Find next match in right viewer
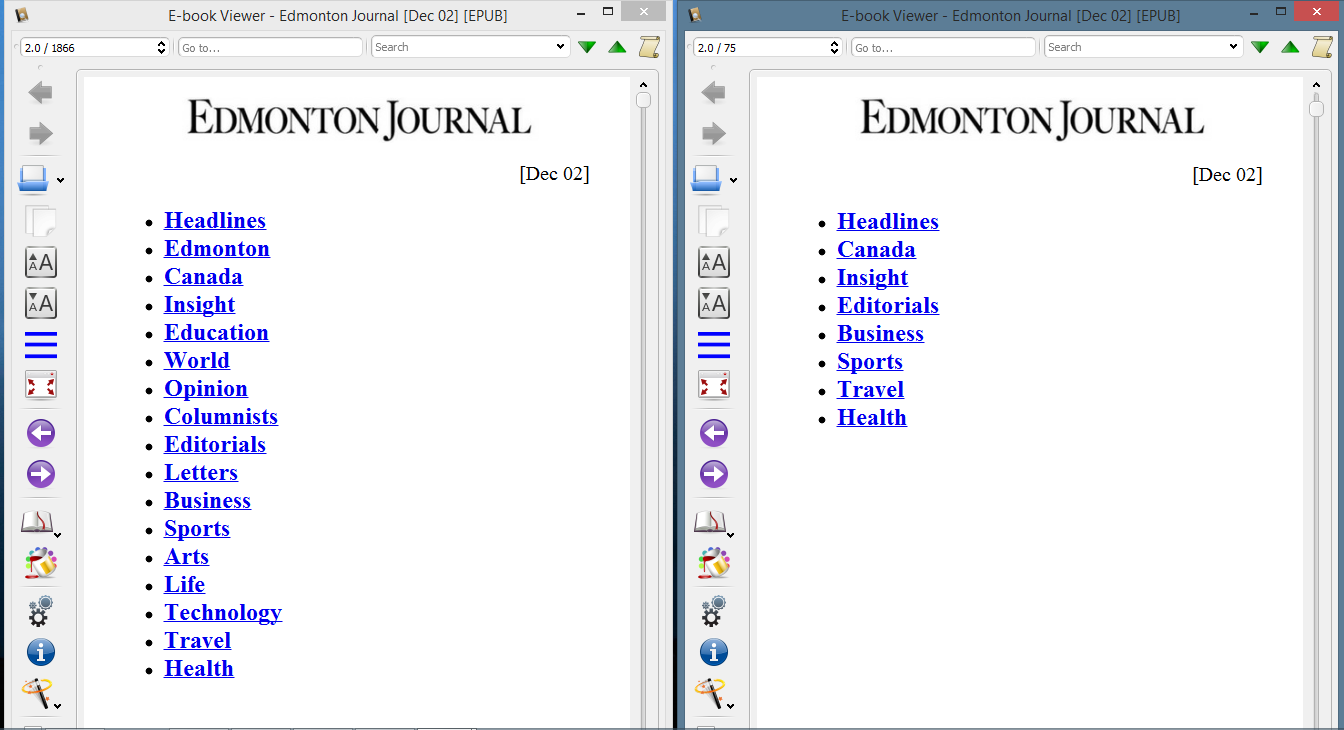1344x730 pixels. point(1260,47)
